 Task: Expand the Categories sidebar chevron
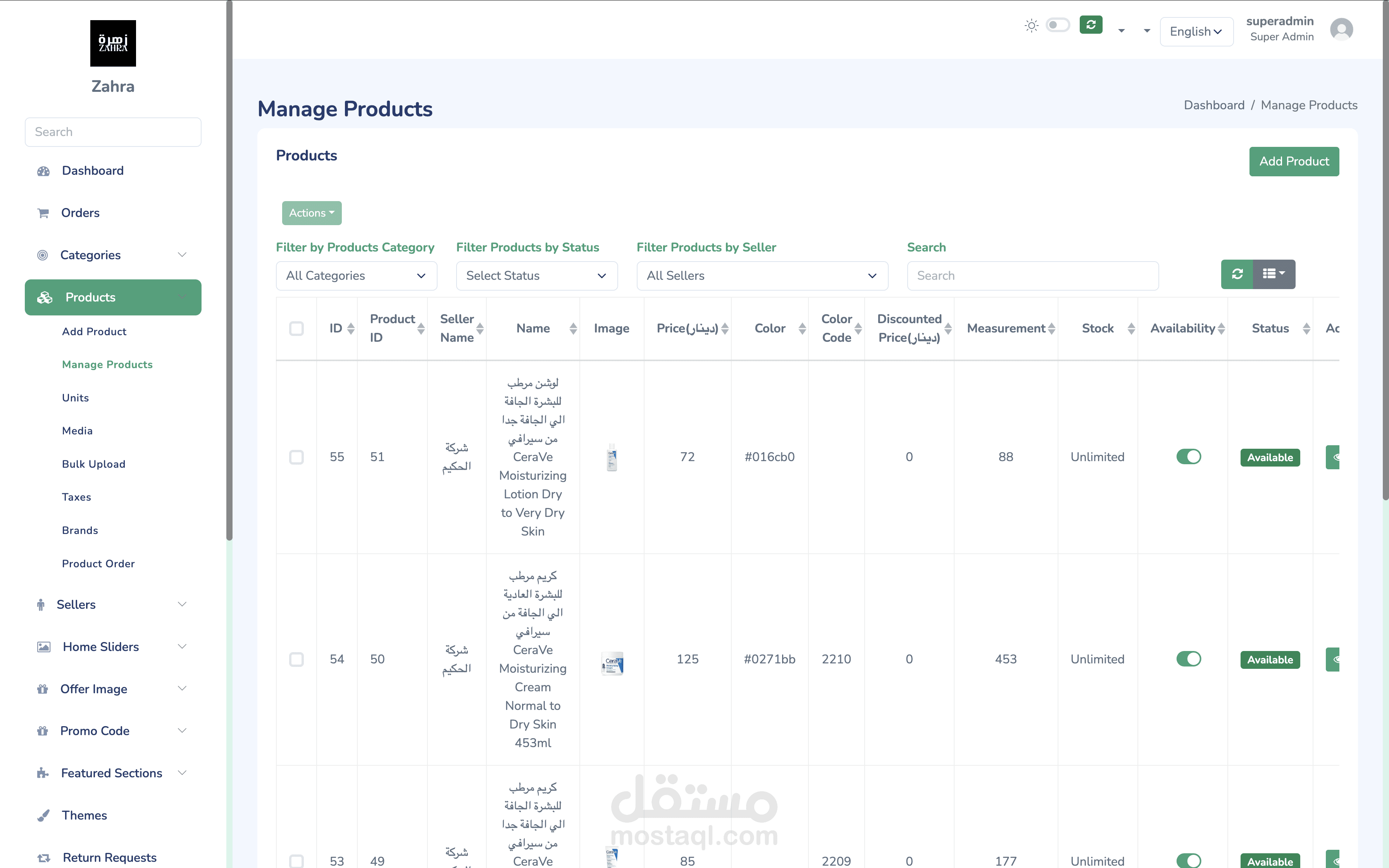[183, 255]
